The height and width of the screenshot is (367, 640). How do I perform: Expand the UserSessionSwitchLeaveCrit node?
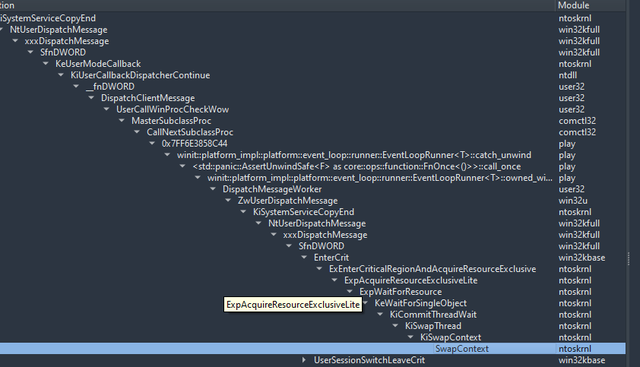(304, 360)
